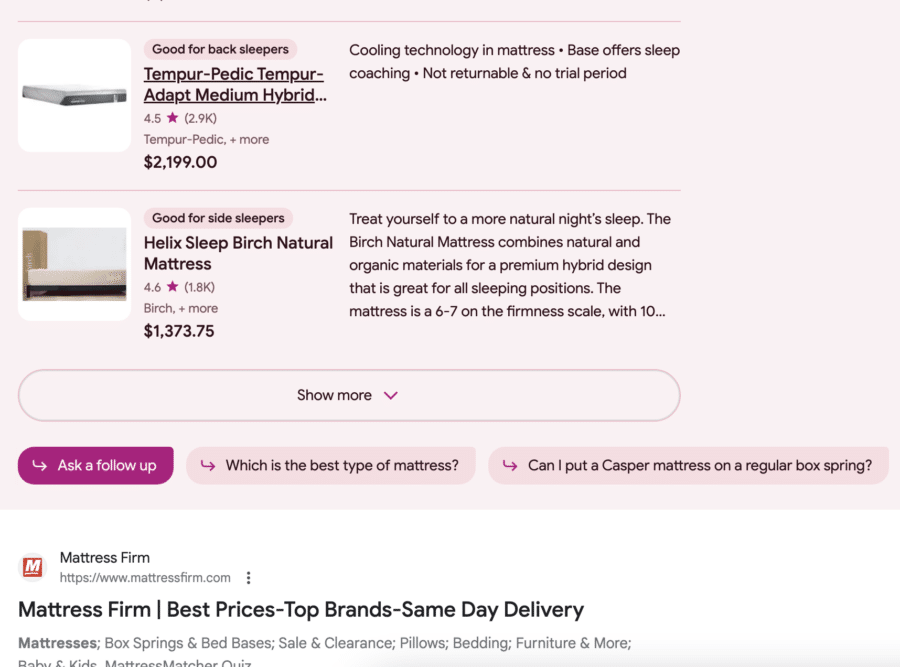The image size is (900, 667).
Task: Open the Helix Sleep Birch mattress thumbnail
Action: point(75,264)
